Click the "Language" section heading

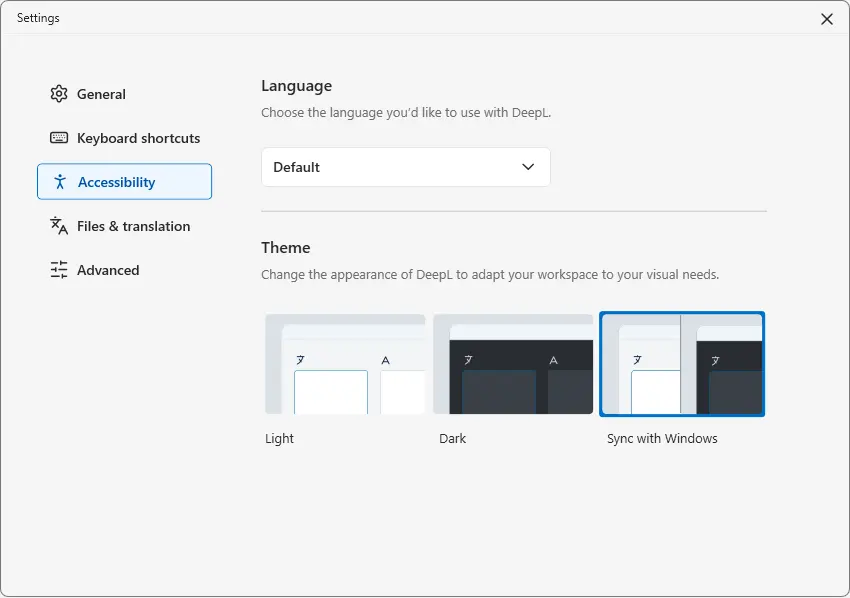coord(297,86)
